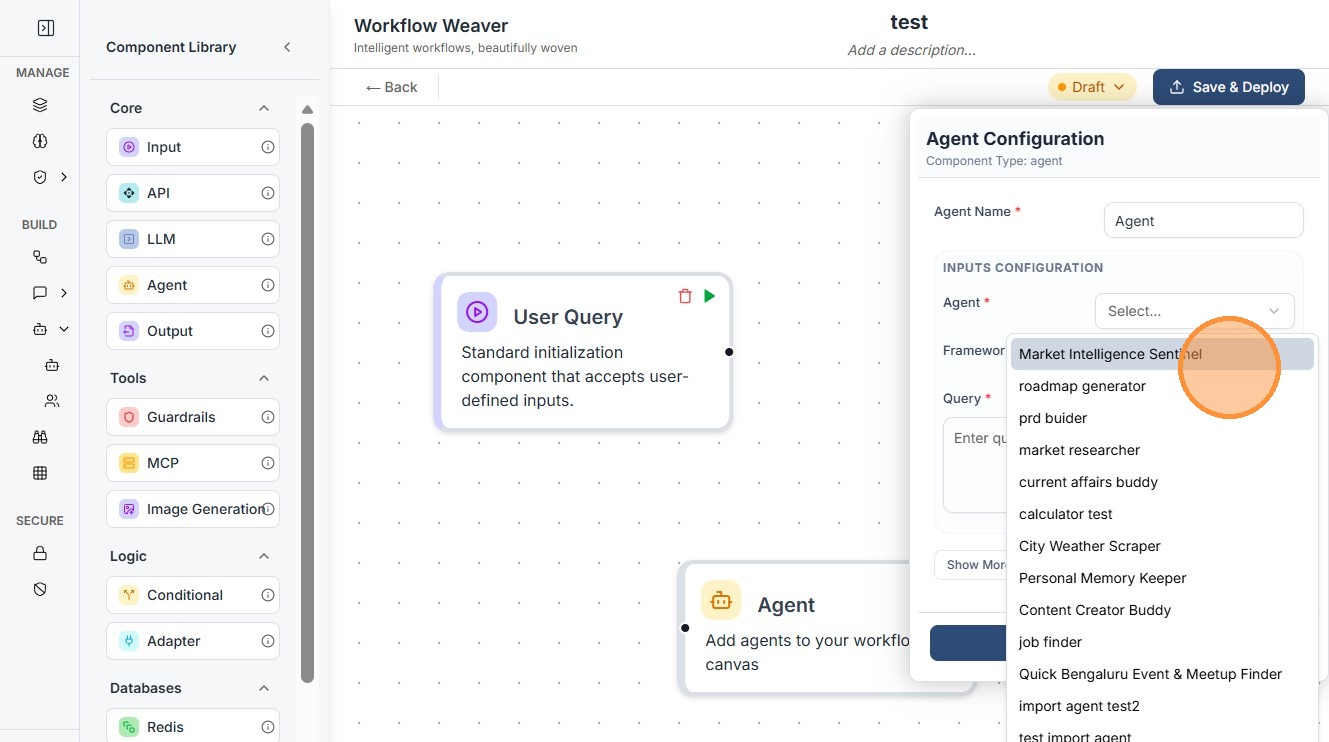Click the red delete icon on User Query node
Screen dimensions: 1329x742
[685, 296]
